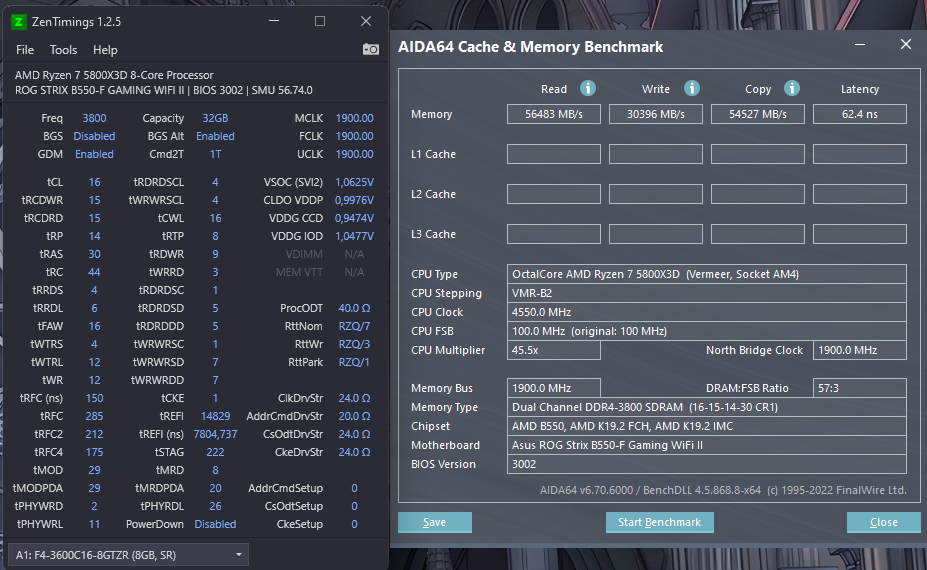927x570 pixels.
Task: Click the Freq value 3800 in ZenTimings
Action: click(95, 118)
